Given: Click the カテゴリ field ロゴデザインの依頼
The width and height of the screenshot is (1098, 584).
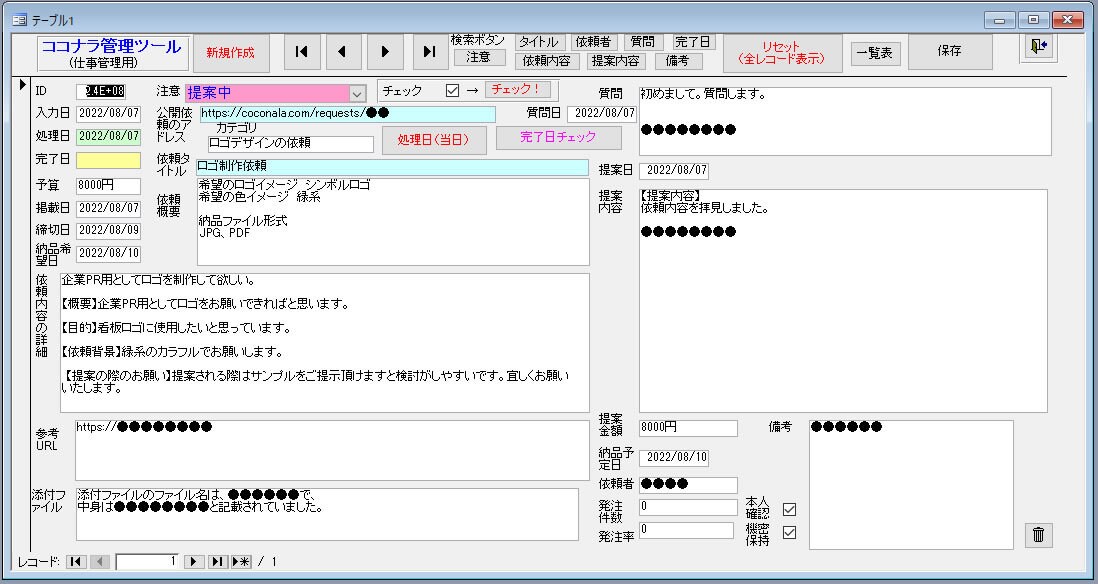Looking at the screenshot, I should [291, 144].
